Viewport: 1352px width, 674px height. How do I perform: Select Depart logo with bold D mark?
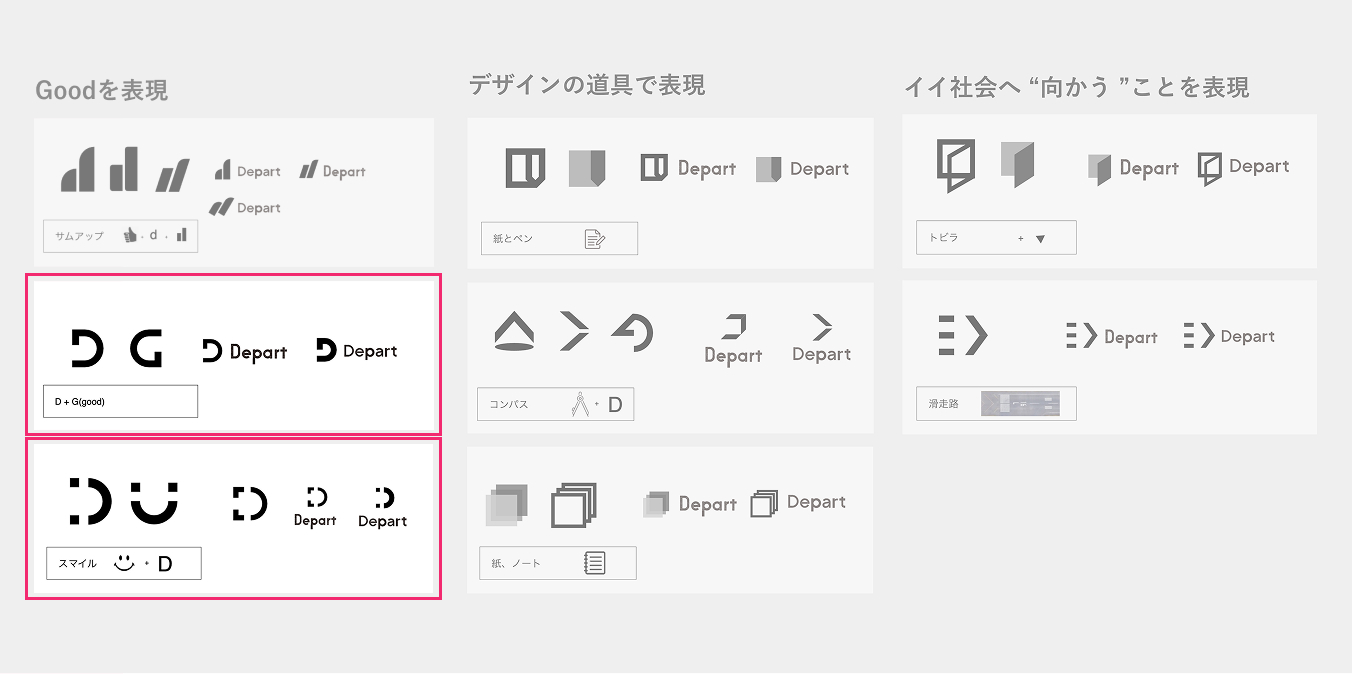pos(356,351)
